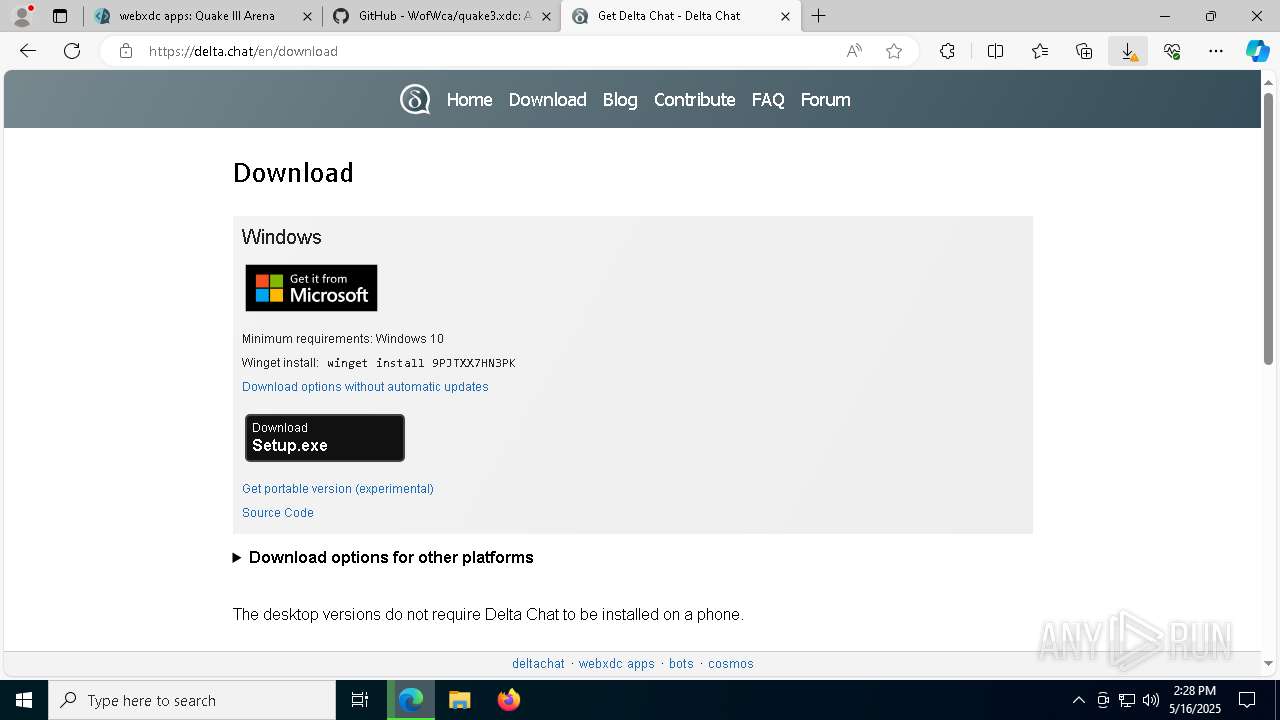Open Task View on the taskbar
Viewport: 1280px width, 720px height.
(x=360, y=700)
